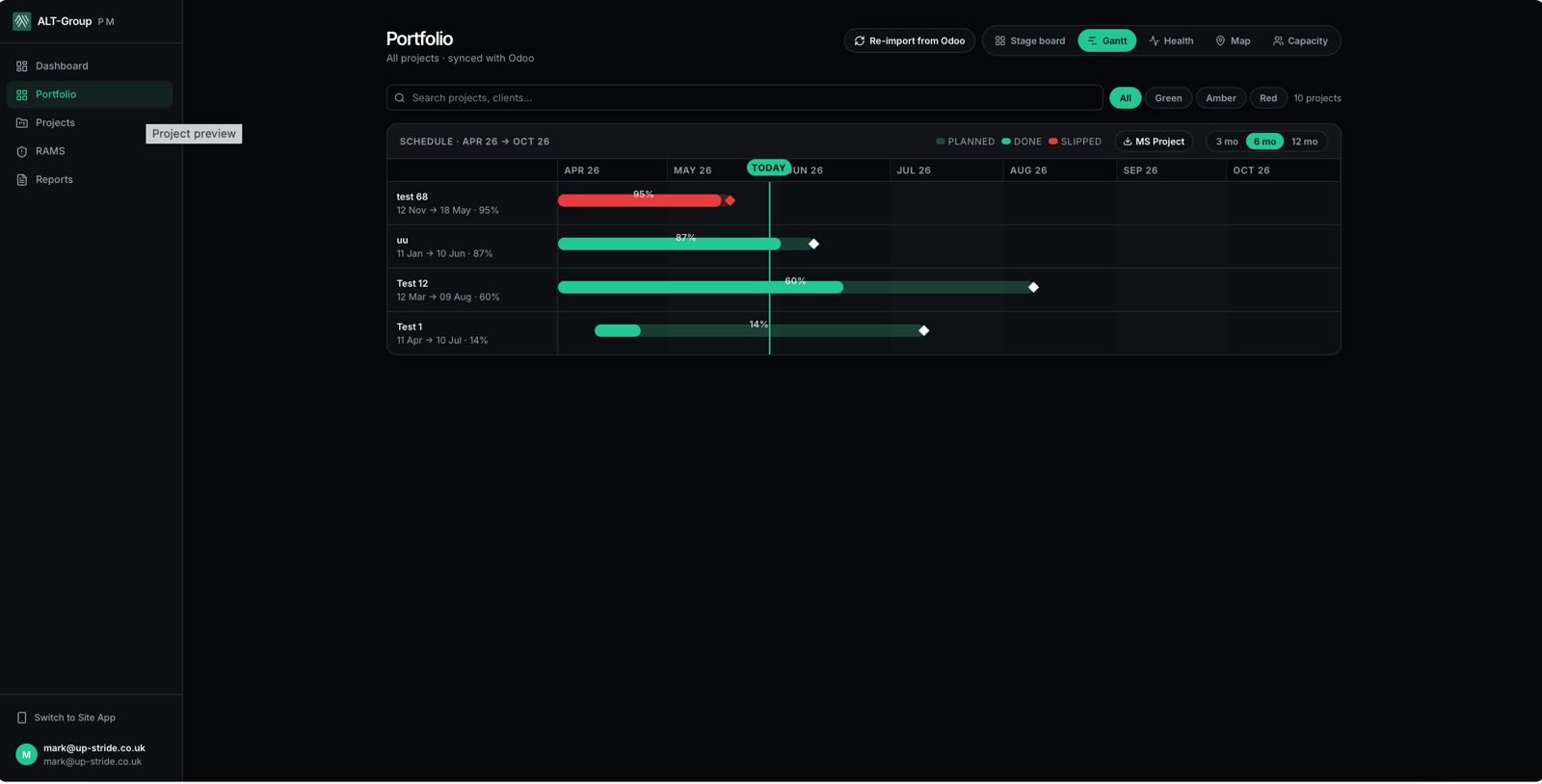Click the milestone diamond for Test 12

coord(1033,287)
